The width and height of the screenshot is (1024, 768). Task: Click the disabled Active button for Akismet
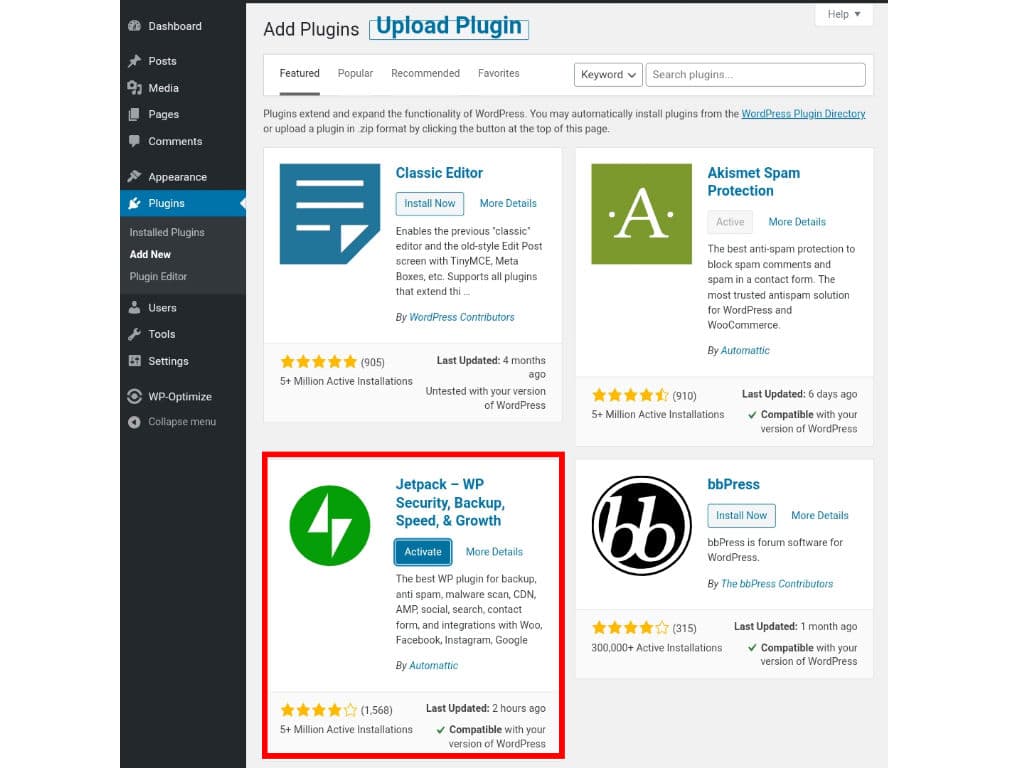click(x=730, y=222)
